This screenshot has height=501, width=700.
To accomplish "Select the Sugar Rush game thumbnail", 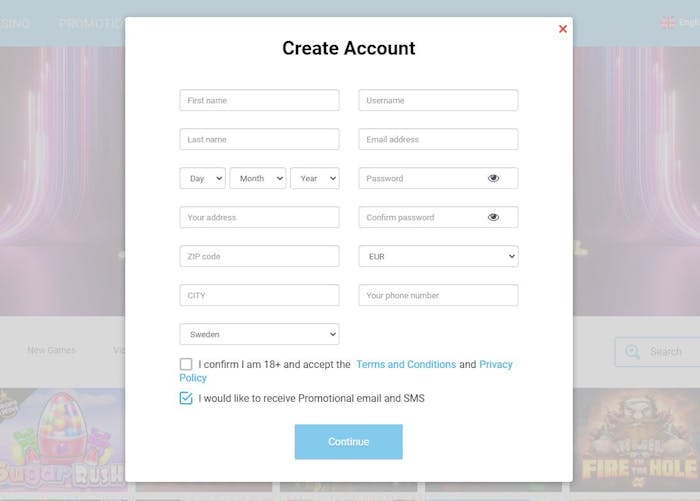I will 62,440.
